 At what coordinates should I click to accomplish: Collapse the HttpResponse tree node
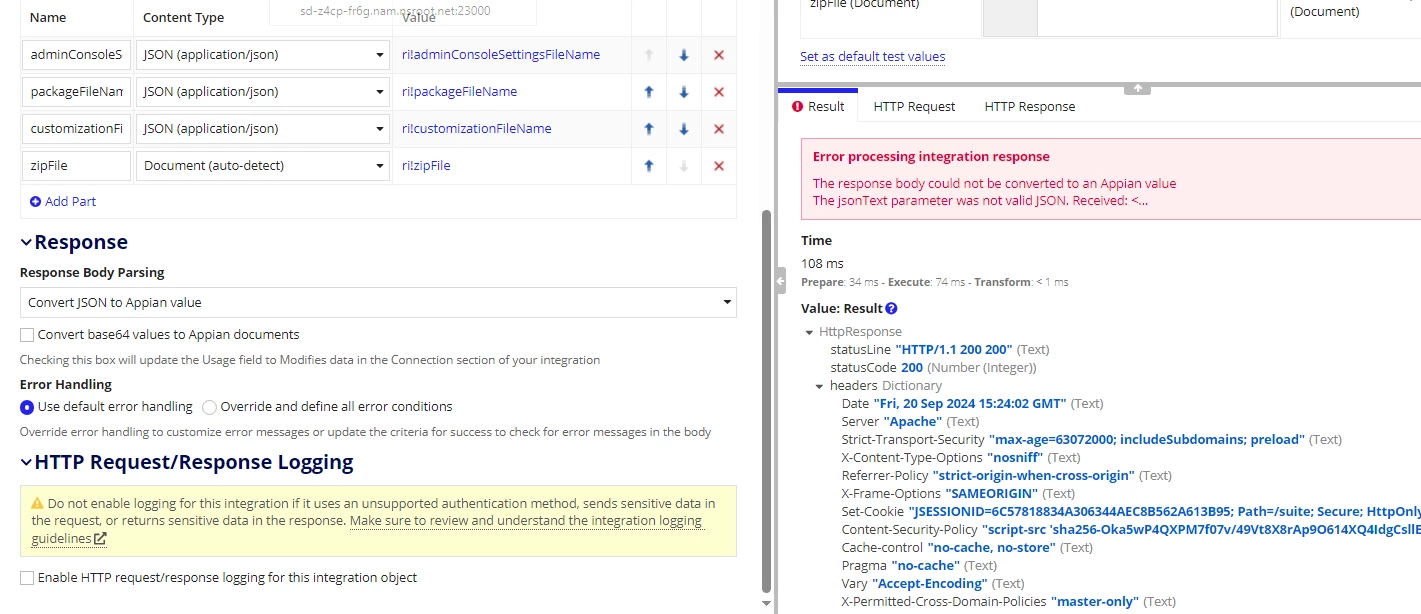point(809,332)
